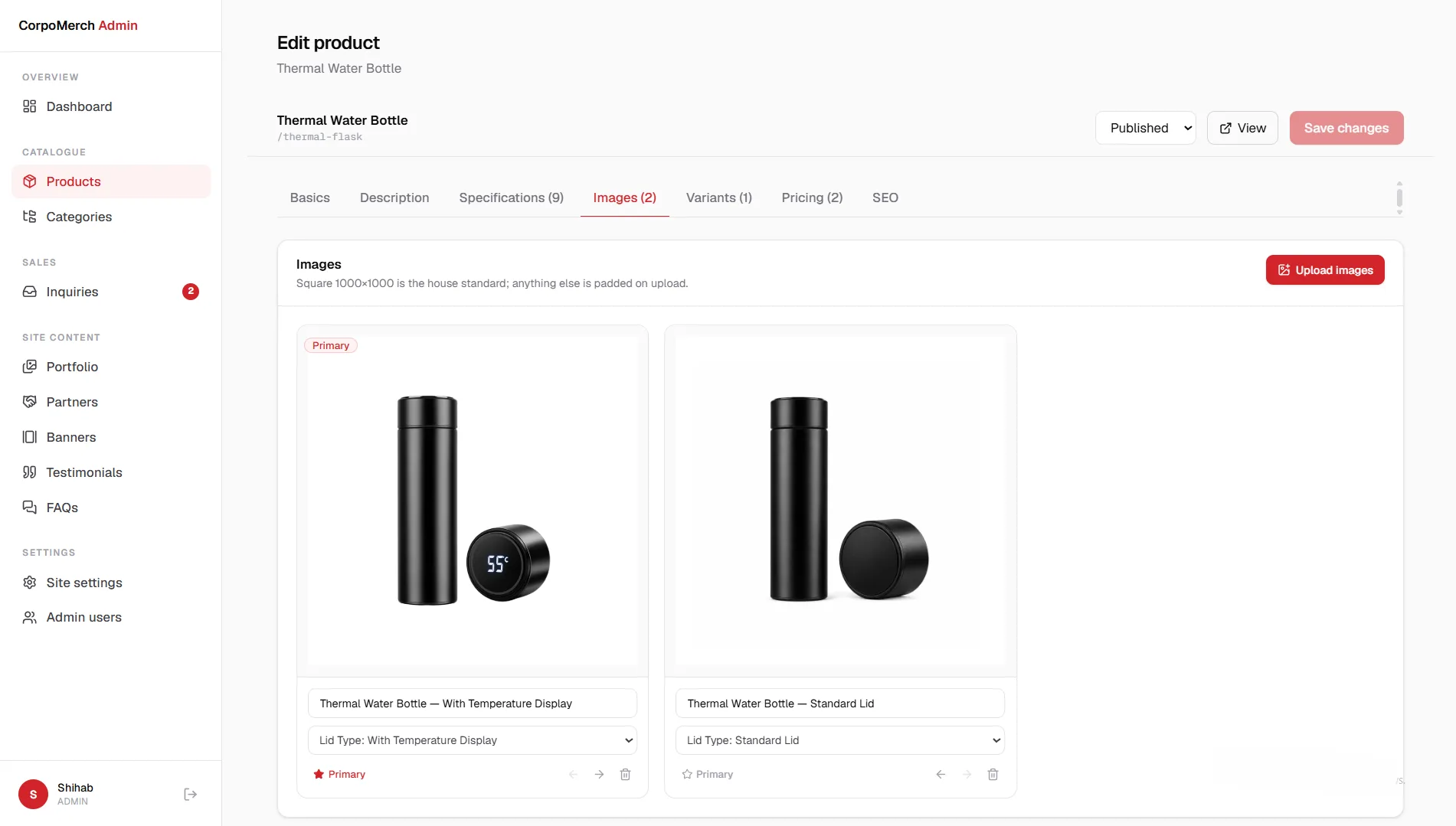
Task: Open the Pricing (2) tab
Action: (812, 198)
